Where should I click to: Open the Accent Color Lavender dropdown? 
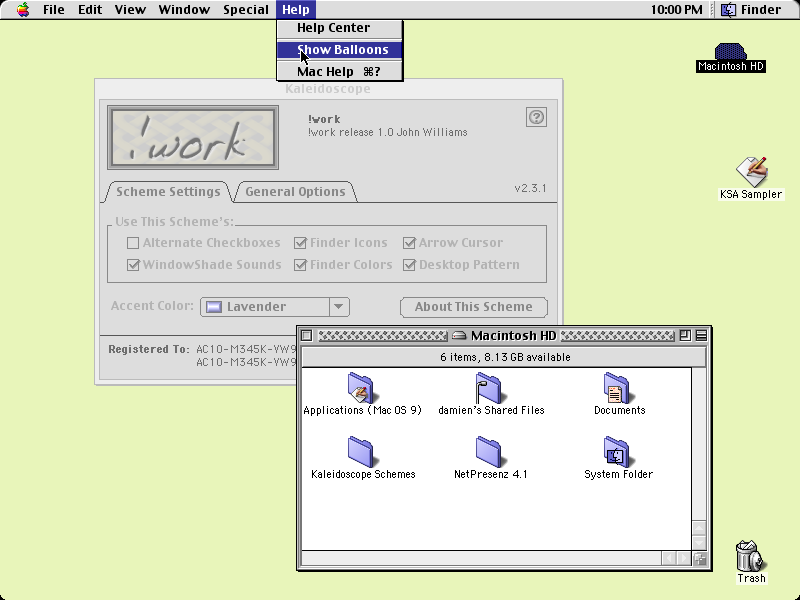click(274, 307)
